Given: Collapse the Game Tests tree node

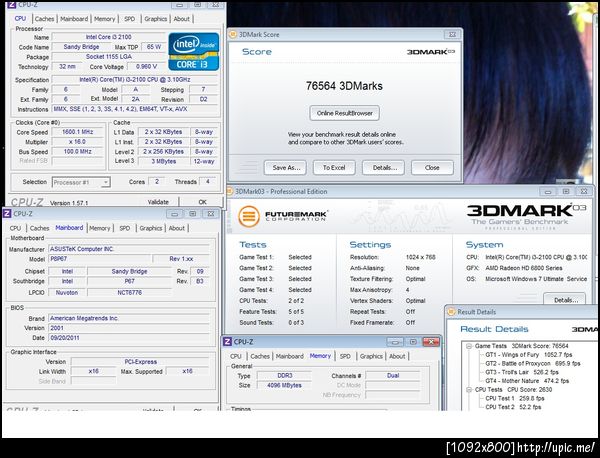Looking at the screenshot, I should click(469, 346).
